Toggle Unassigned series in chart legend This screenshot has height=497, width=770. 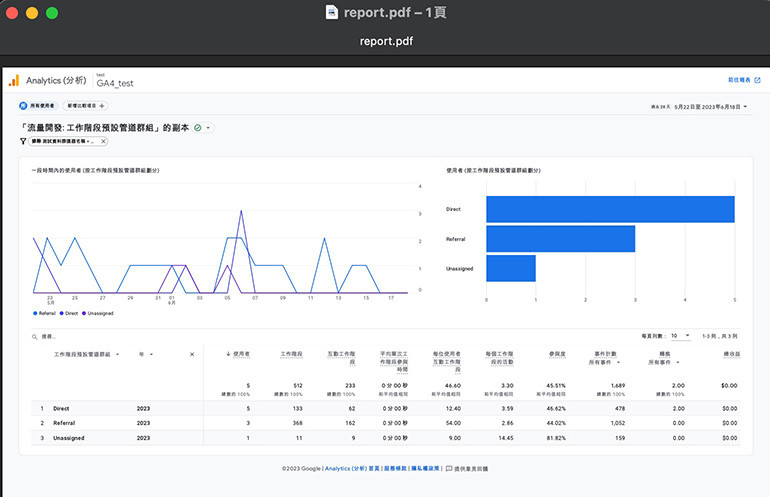98,313
